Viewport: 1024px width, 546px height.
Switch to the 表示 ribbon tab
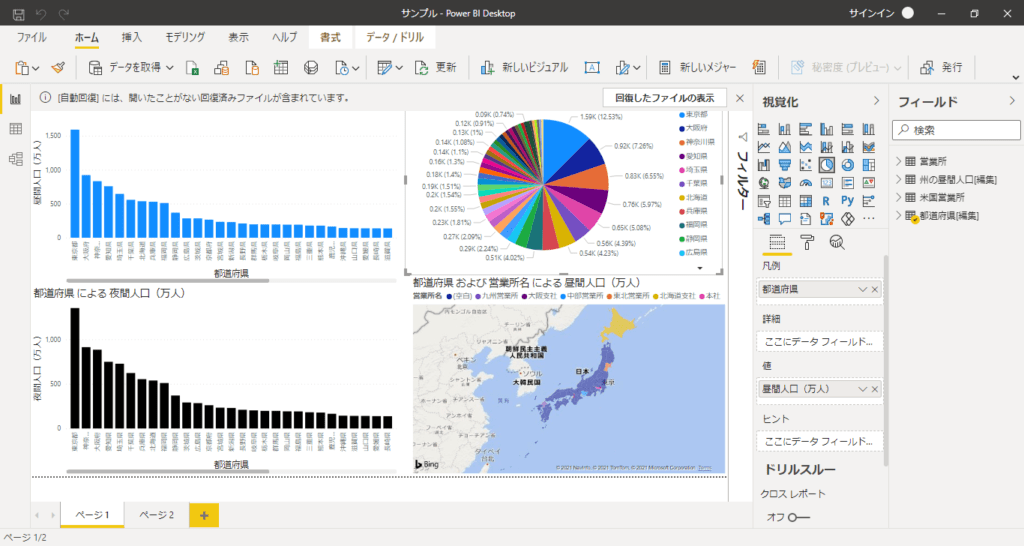[x=238, y=37]
